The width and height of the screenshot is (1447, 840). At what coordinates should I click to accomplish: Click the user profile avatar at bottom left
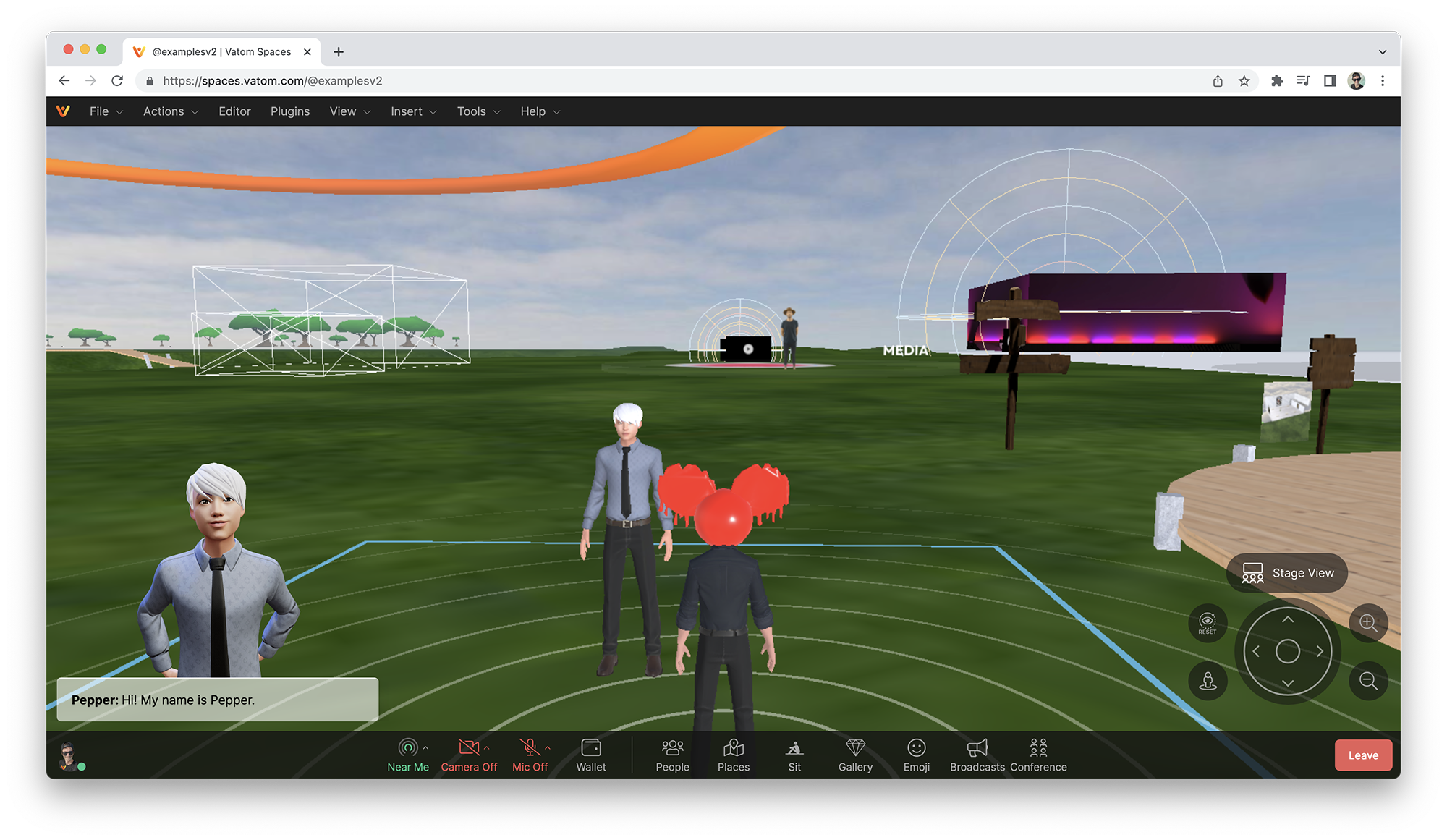(x=69, y=755)
